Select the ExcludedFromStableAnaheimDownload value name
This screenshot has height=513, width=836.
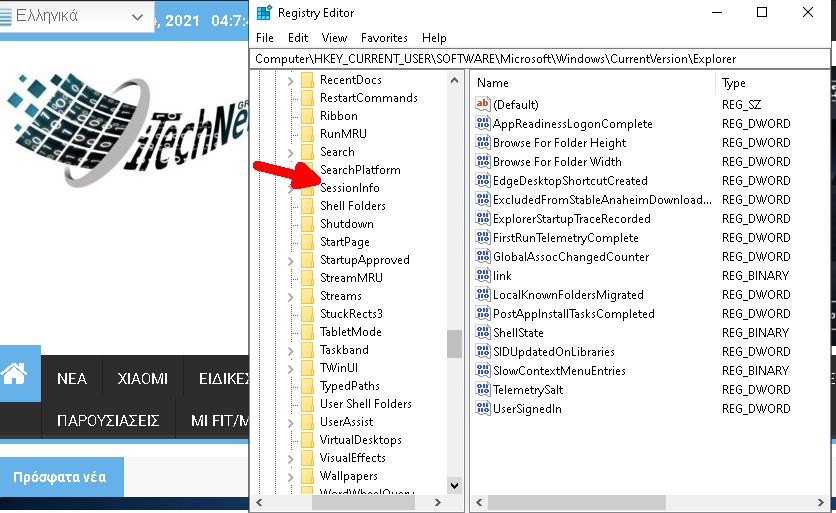tap(602, 199)
